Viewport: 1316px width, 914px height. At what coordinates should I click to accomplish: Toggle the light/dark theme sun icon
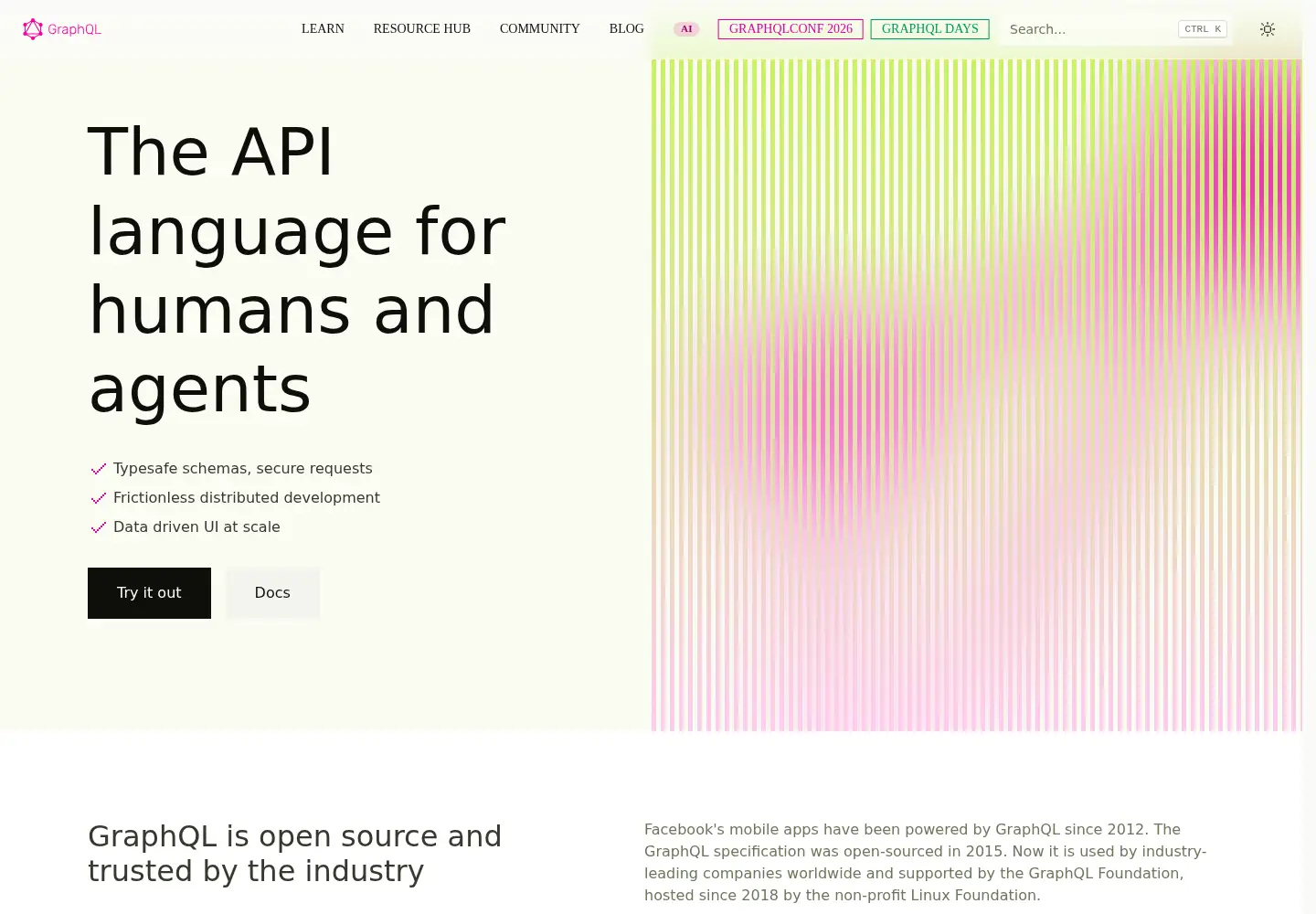pos(1267,29)
